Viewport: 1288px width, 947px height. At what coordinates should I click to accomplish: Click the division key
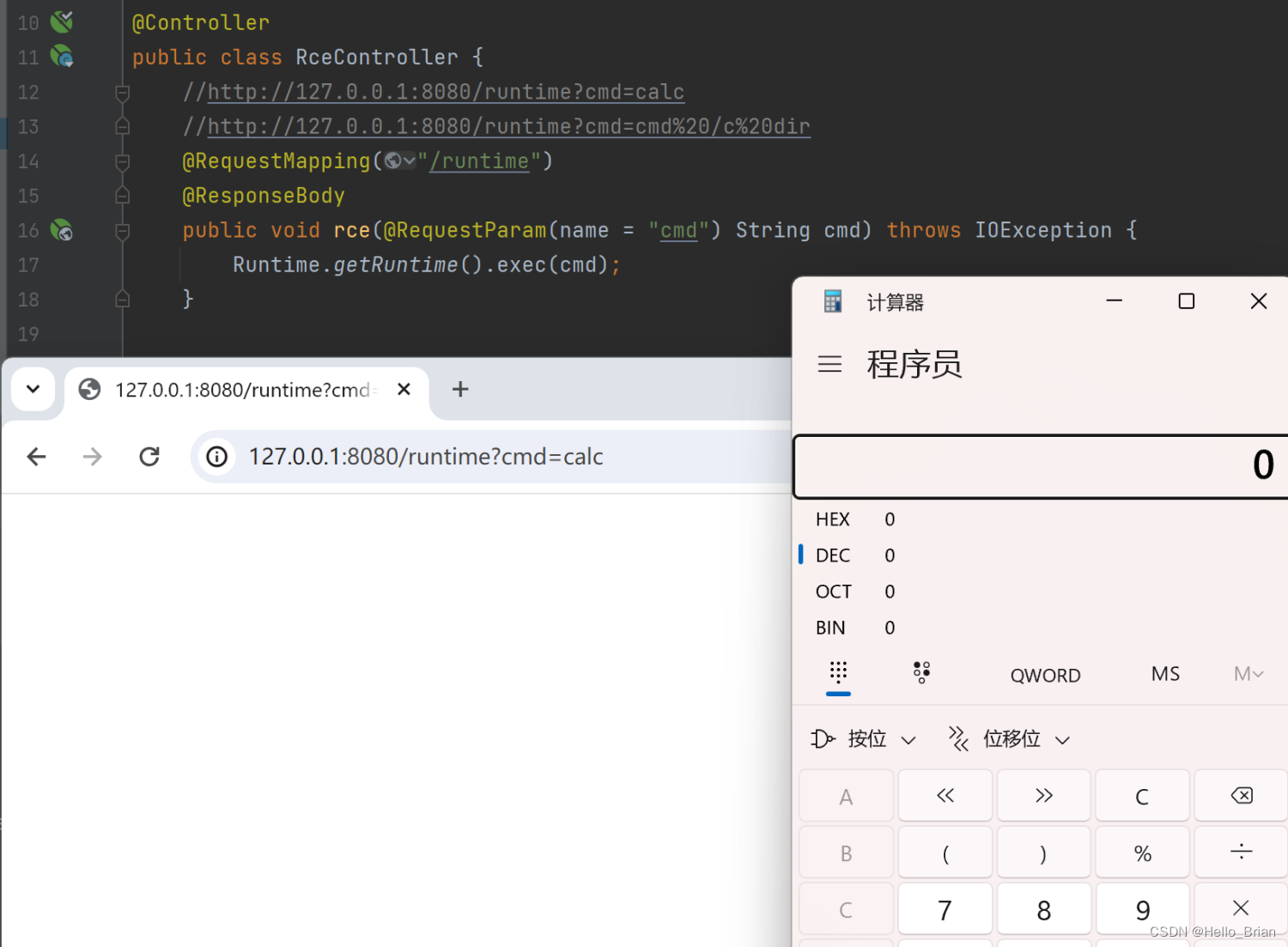1242,853
